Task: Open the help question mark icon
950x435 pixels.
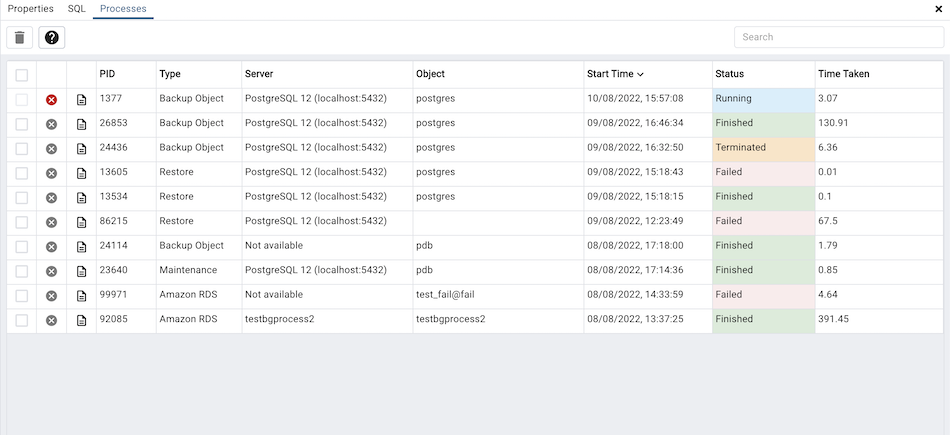Action: click(52, 37)
